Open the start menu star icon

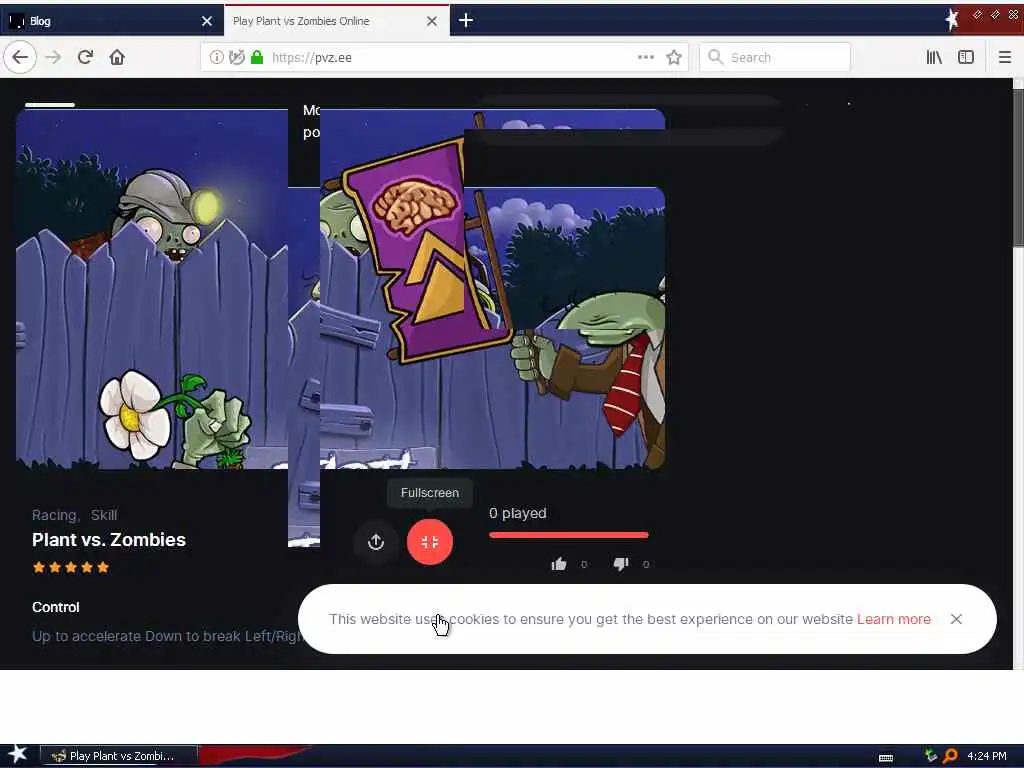pyautogui.click(x=18, y=755)
